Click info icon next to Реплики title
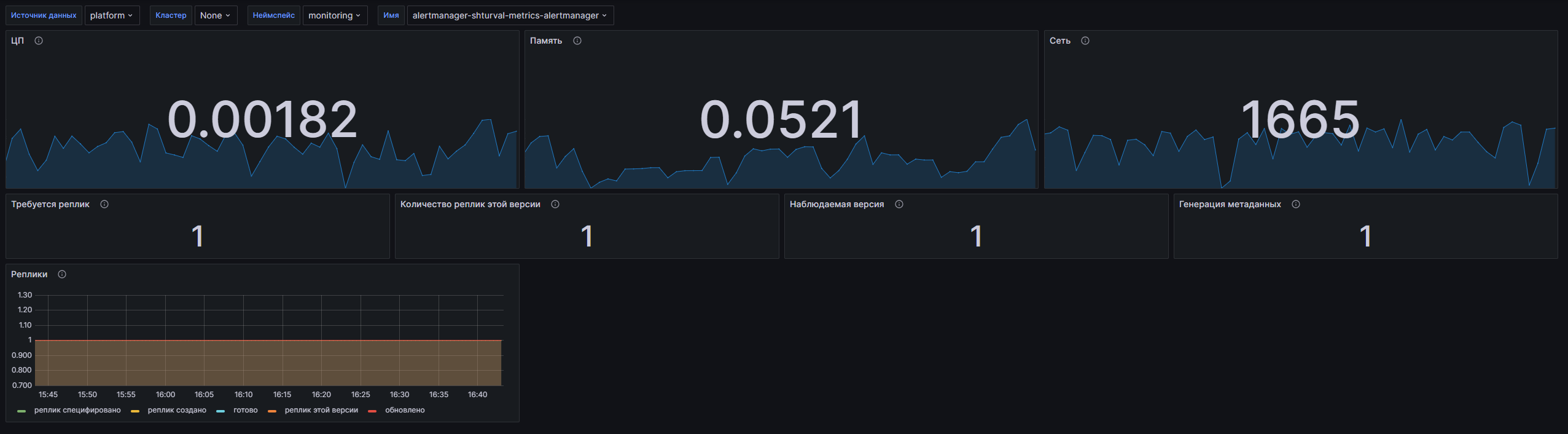 point(62,274)
